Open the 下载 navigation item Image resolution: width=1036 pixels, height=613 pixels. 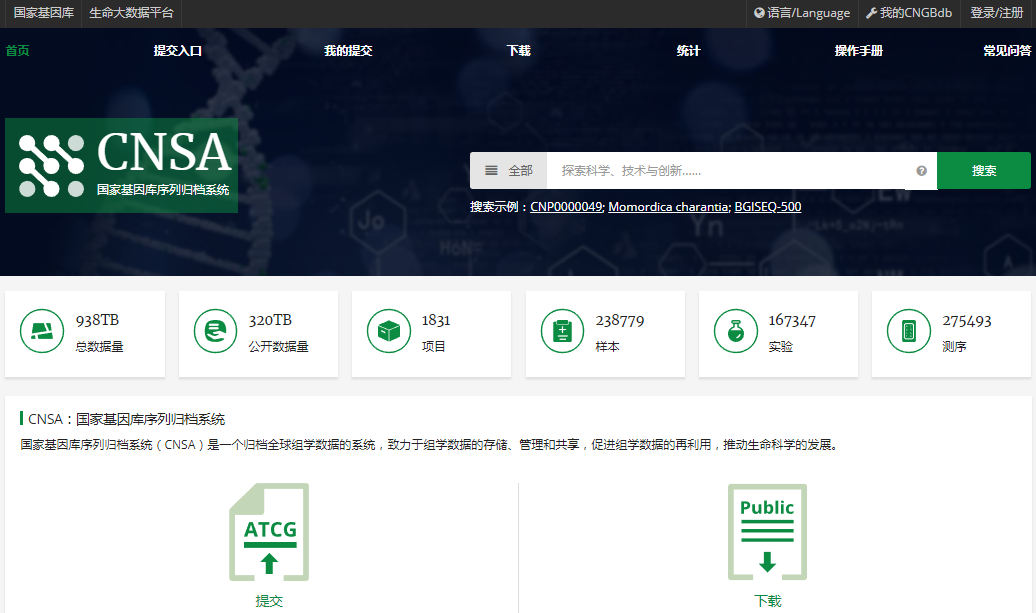(519, 51)
